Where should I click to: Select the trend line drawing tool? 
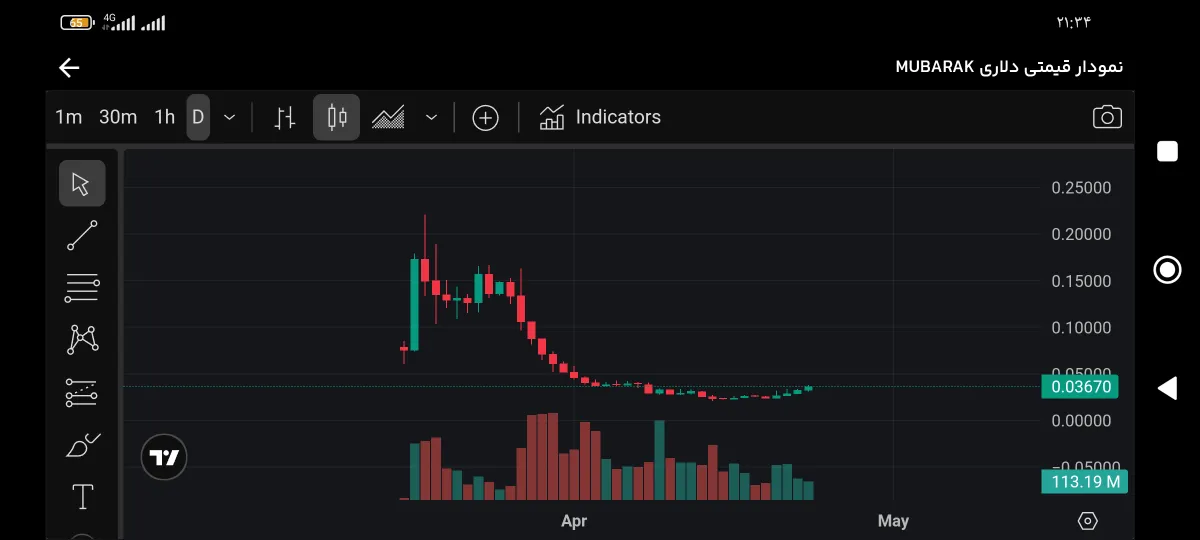click(82, 236)
